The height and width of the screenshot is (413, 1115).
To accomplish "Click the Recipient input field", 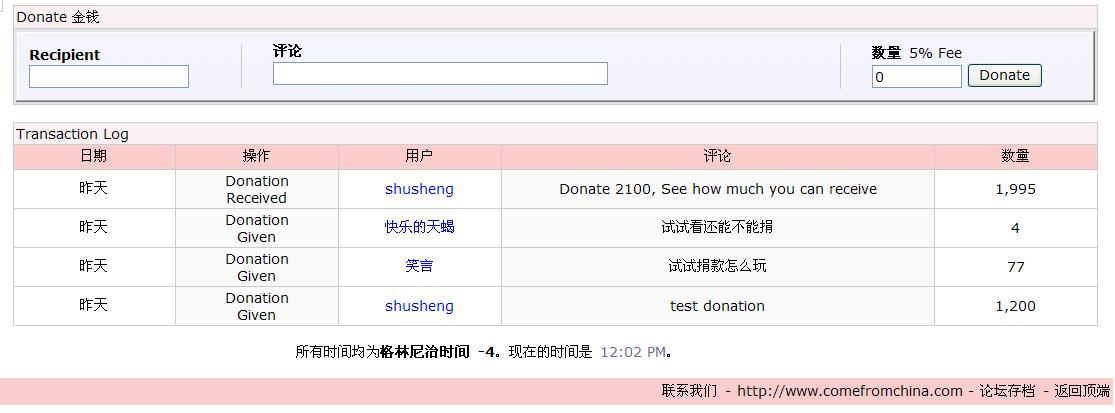I will [108, 77].
